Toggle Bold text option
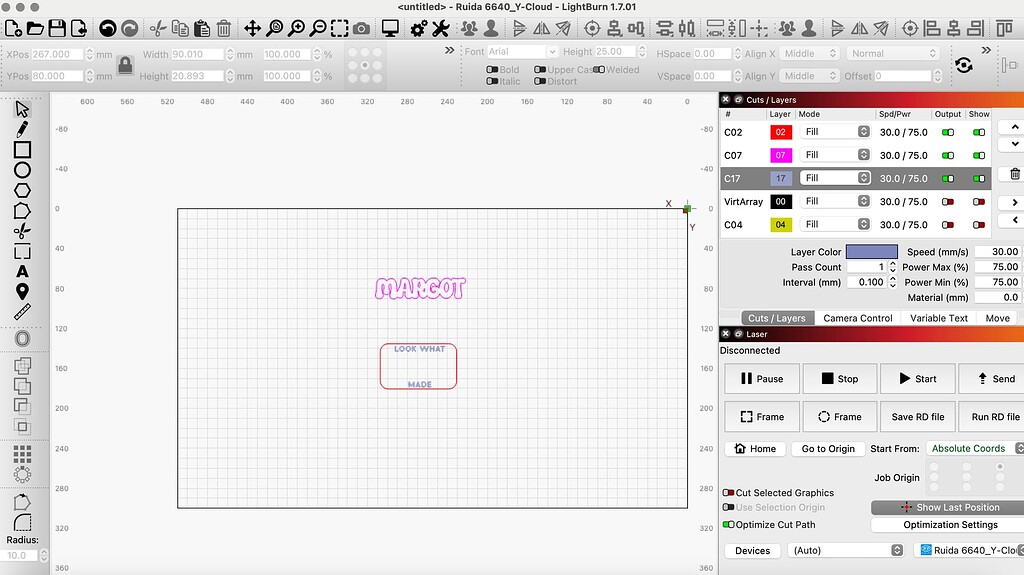Image resolution: width=1024 pixels, height=575 pixels. (492, 69)
